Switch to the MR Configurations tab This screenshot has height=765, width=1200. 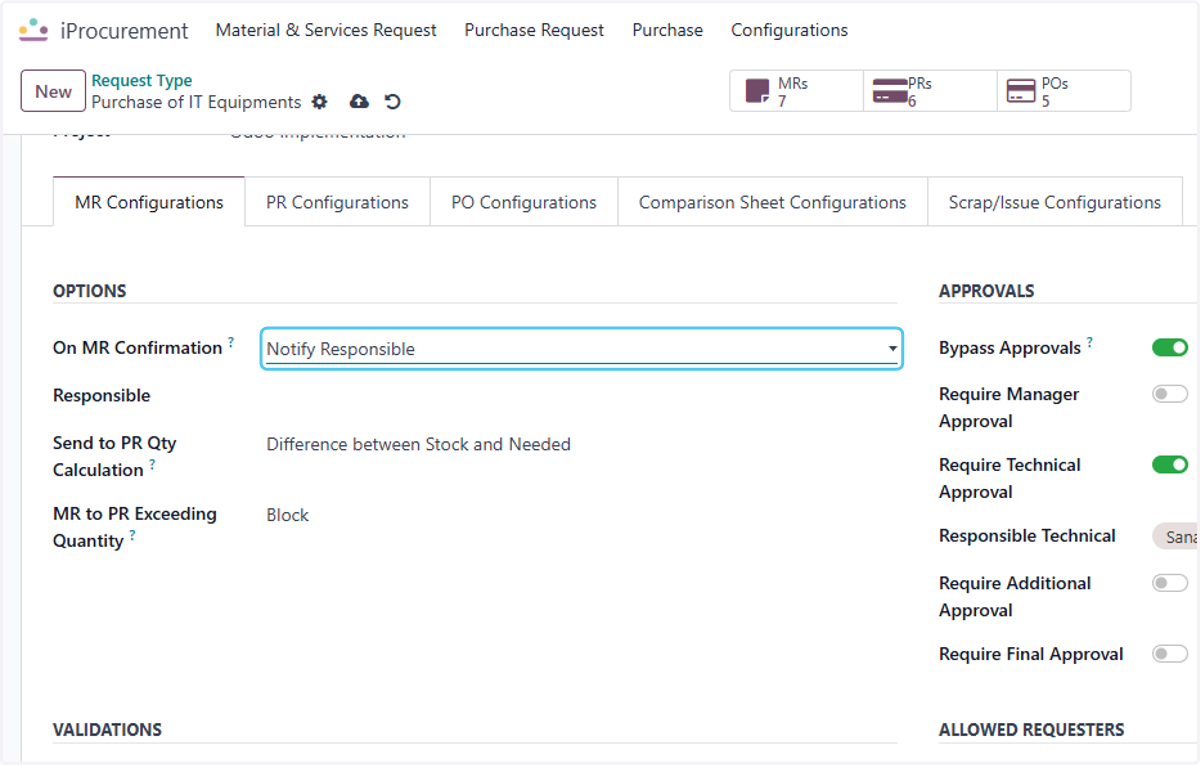pyautogui.click(x=149, y=202)
